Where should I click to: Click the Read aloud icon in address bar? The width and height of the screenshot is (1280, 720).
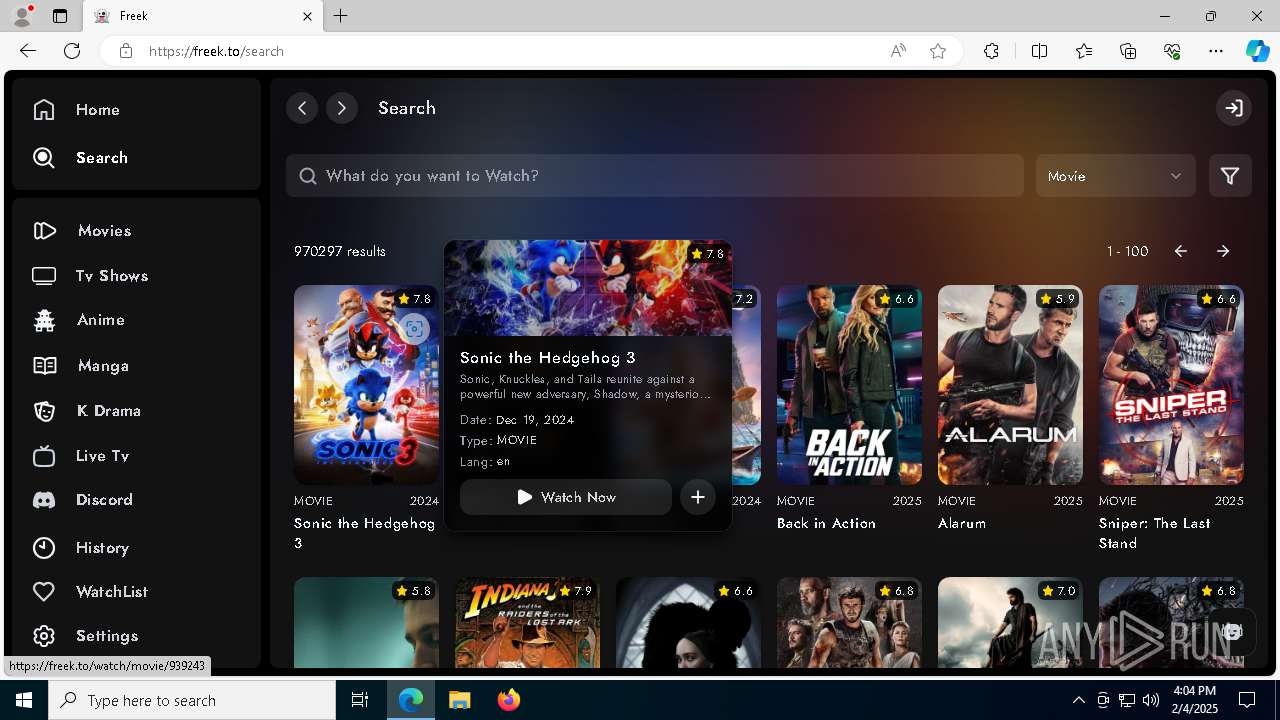pyautogui.click(x=898, y=51)
